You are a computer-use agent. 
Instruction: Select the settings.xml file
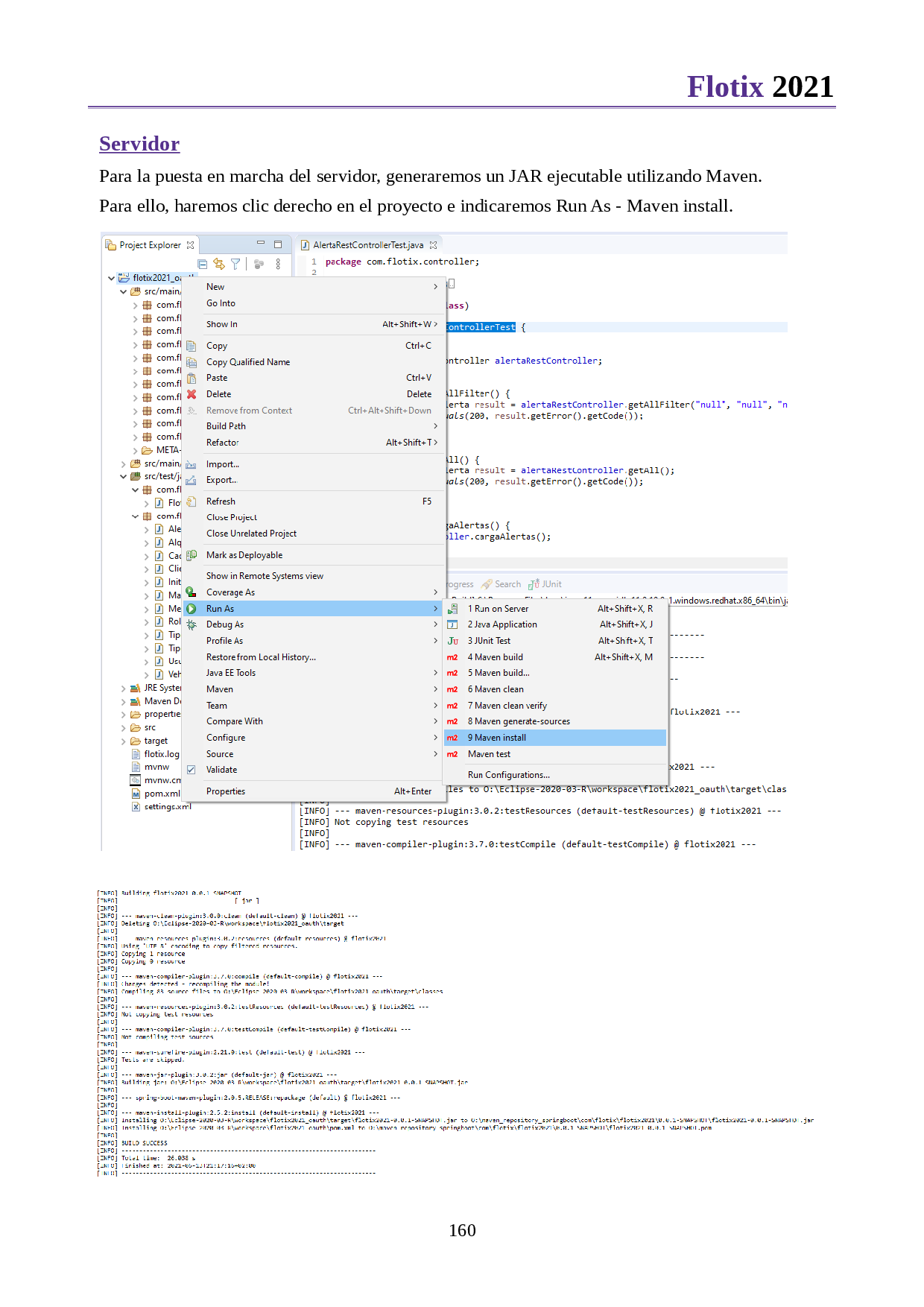(x=161, y=807)
